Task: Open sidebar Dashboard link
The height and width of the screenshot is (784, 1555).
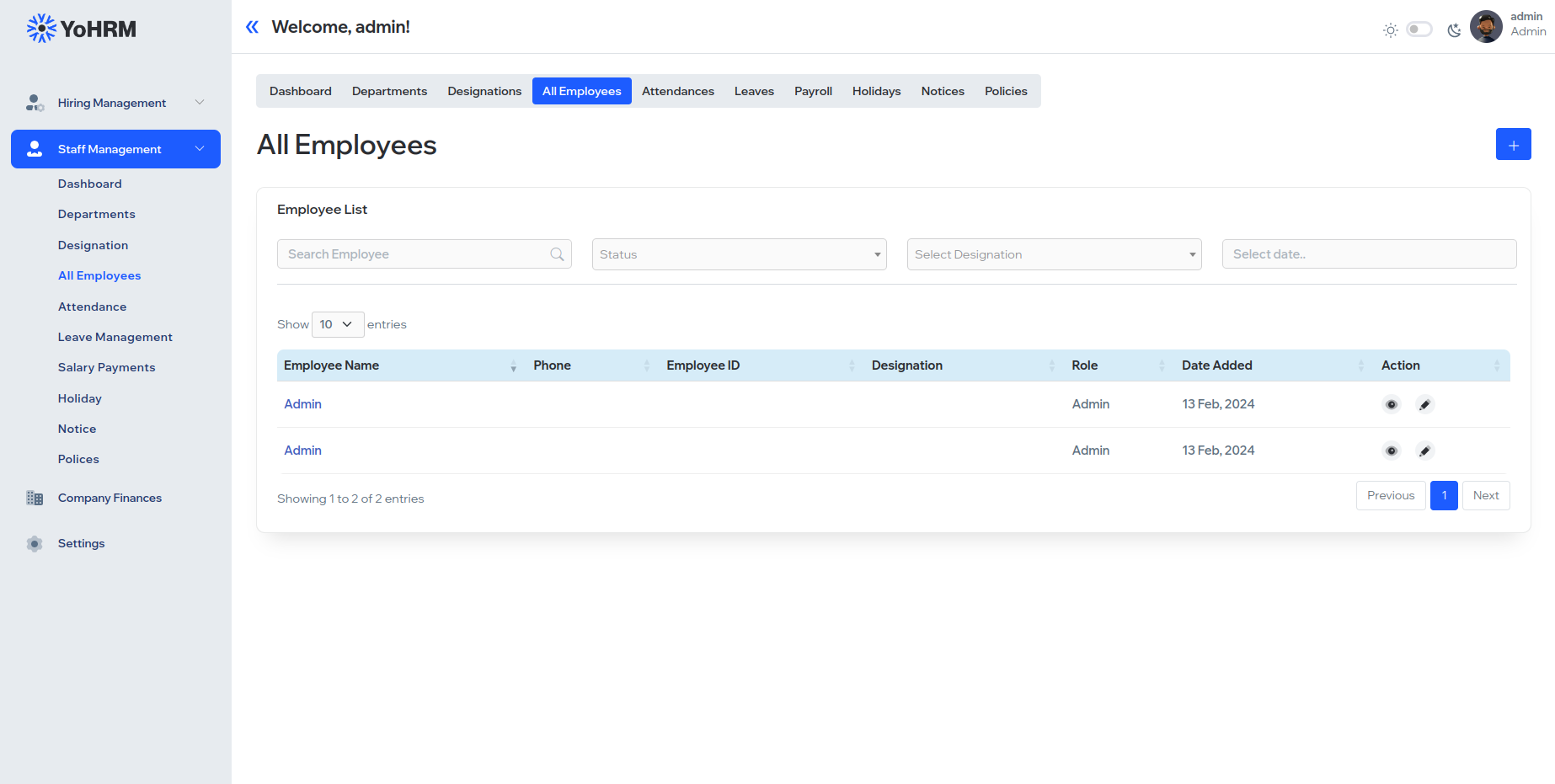Action: (x=90, y=184)
